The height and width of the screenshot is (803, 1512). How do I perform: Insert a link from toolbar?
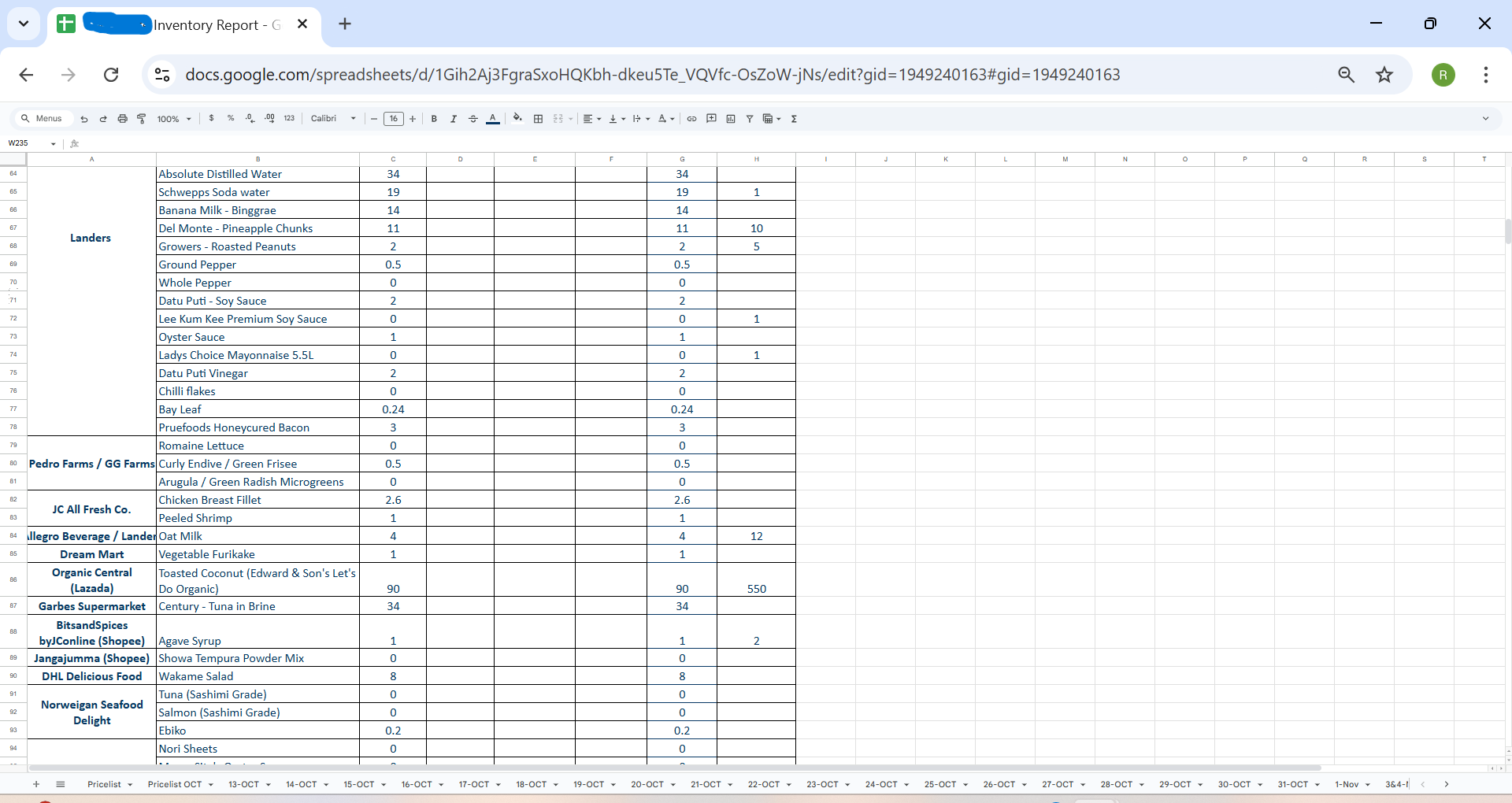coord(691,119)
